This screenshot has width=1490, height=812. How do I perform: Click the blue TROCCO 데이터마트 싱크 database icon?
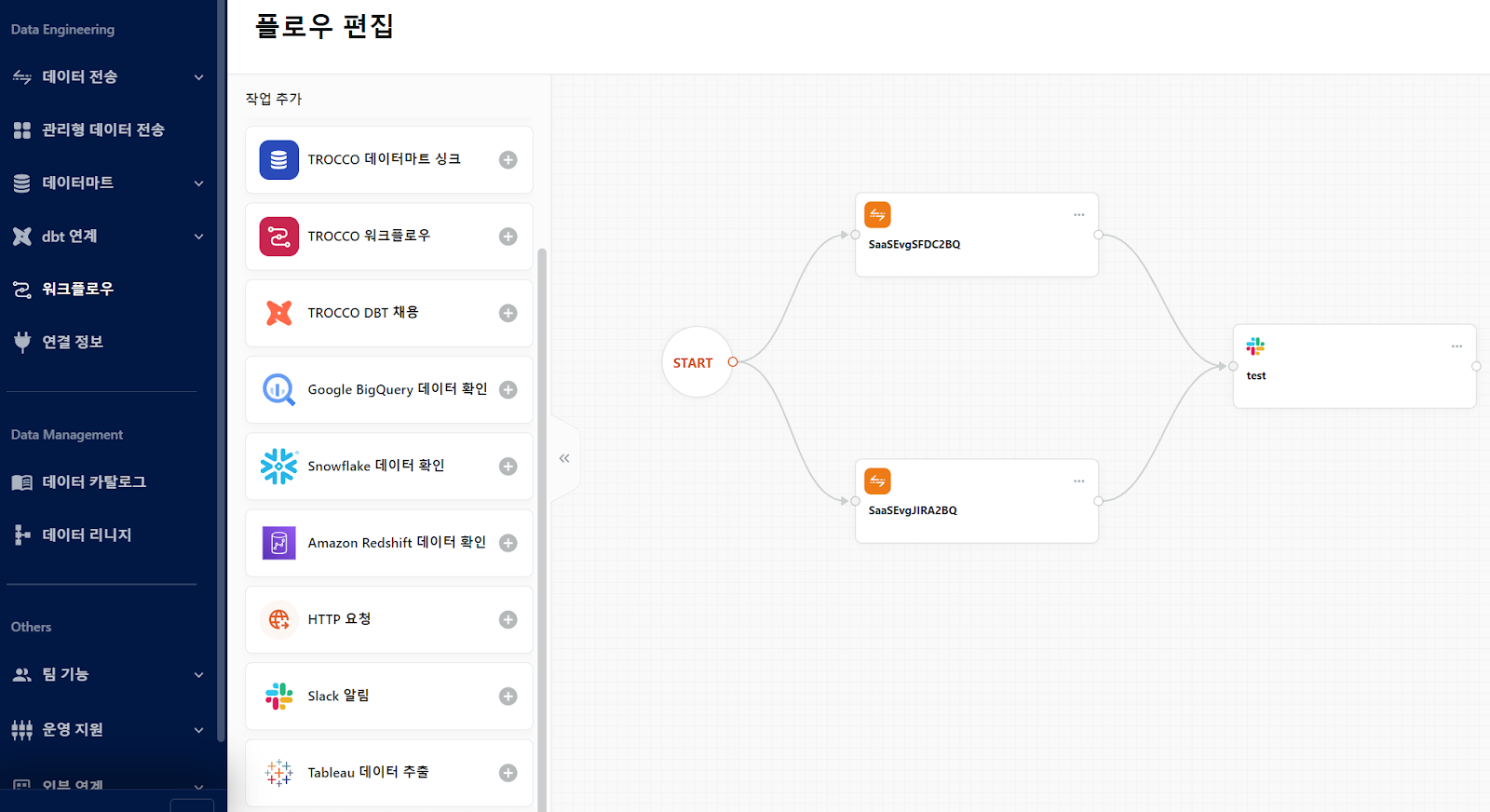[x=279, y=160]
